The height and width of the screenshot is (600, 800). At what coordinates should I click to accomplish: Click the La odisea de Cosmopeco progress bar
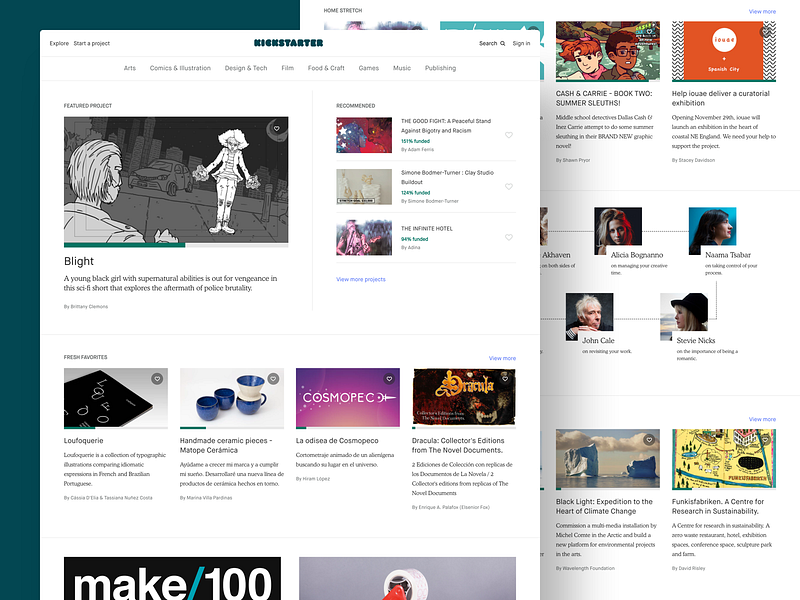click(x=348, y=428)
